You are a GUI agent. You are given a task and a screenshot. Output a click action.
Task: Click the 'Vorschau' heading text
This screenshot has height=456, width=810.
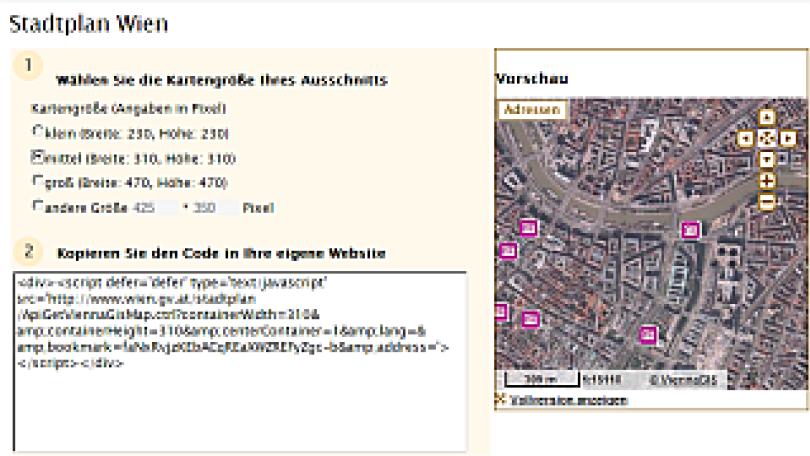532,78
